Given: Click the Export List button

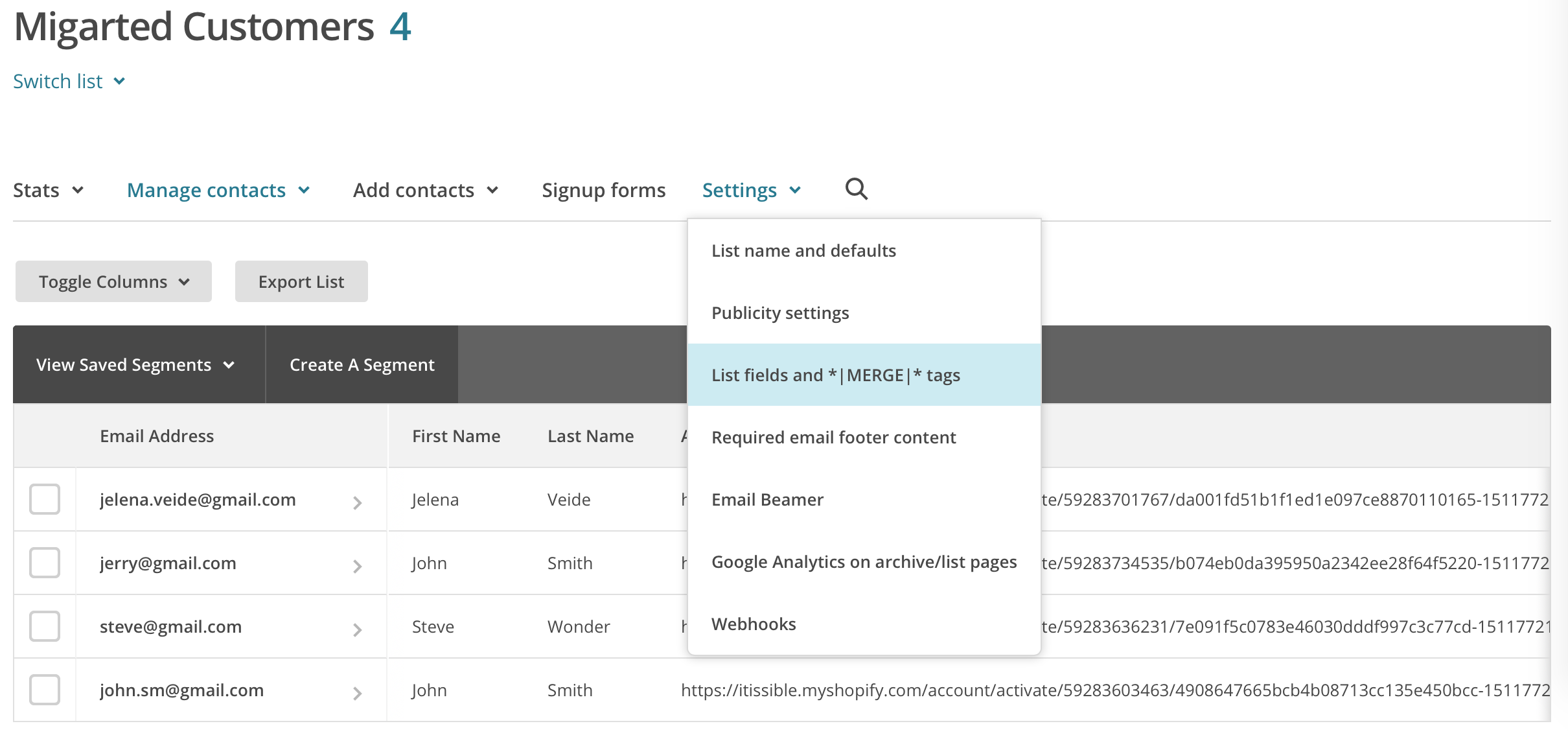Looking at the screenshot, I should click(x=301, y=281).
